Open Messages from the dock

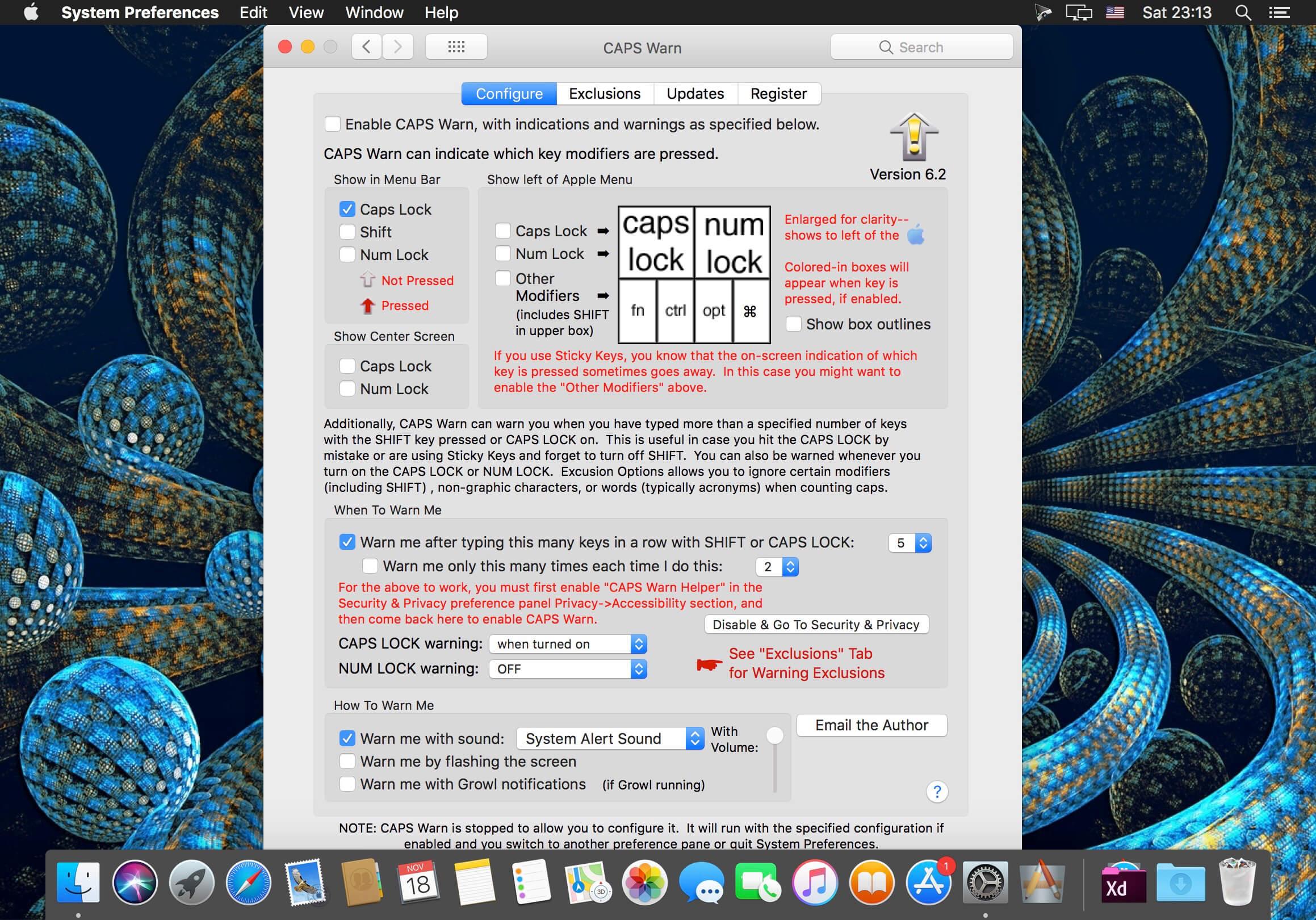click(702, 882)
